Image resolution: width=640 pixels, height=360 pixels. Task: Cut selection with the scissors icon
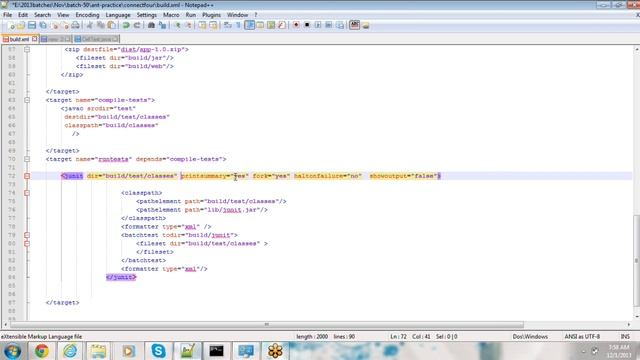[90, 25]
